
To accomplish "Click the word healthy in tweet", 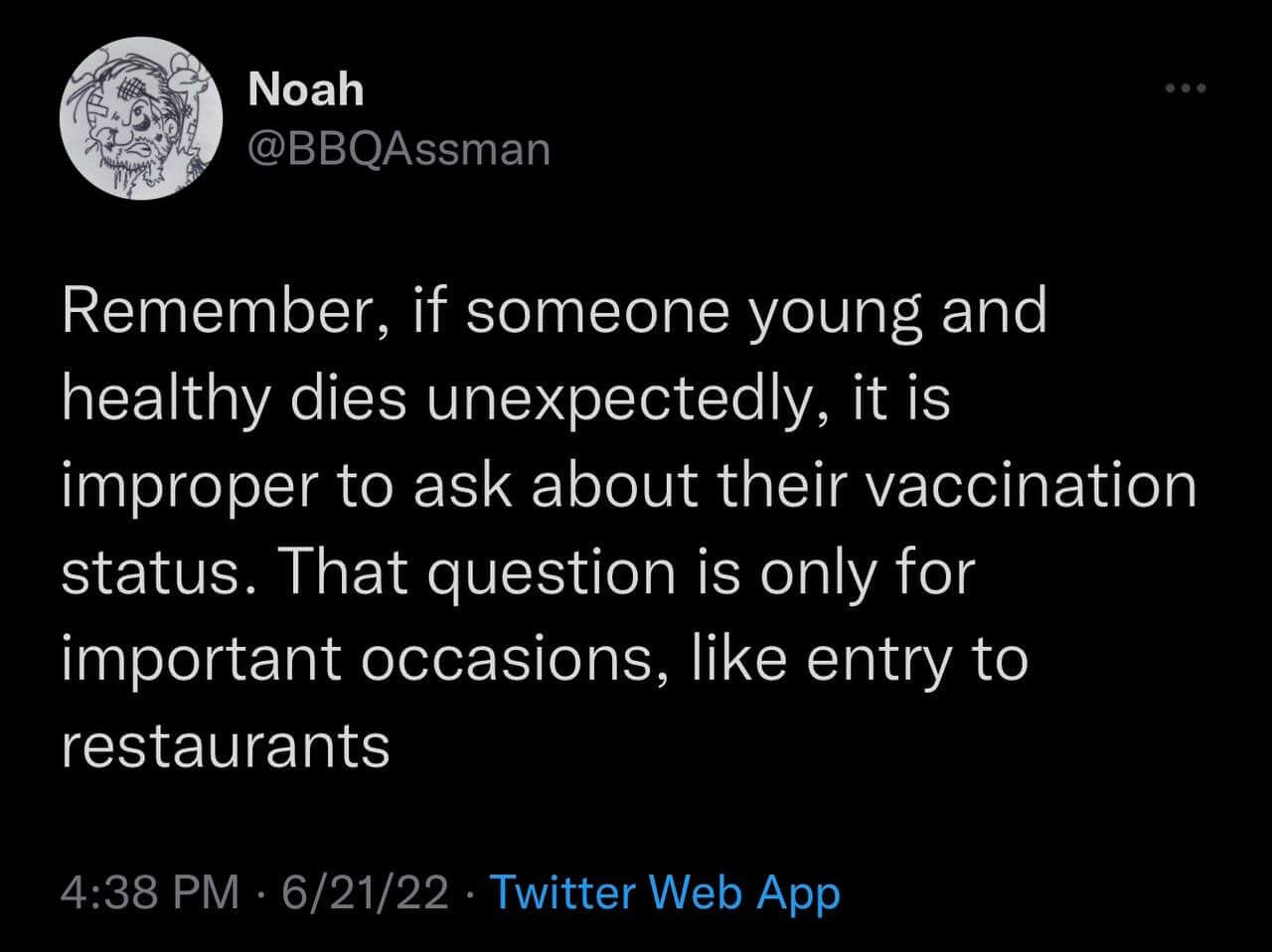I will tap(166, 399).
